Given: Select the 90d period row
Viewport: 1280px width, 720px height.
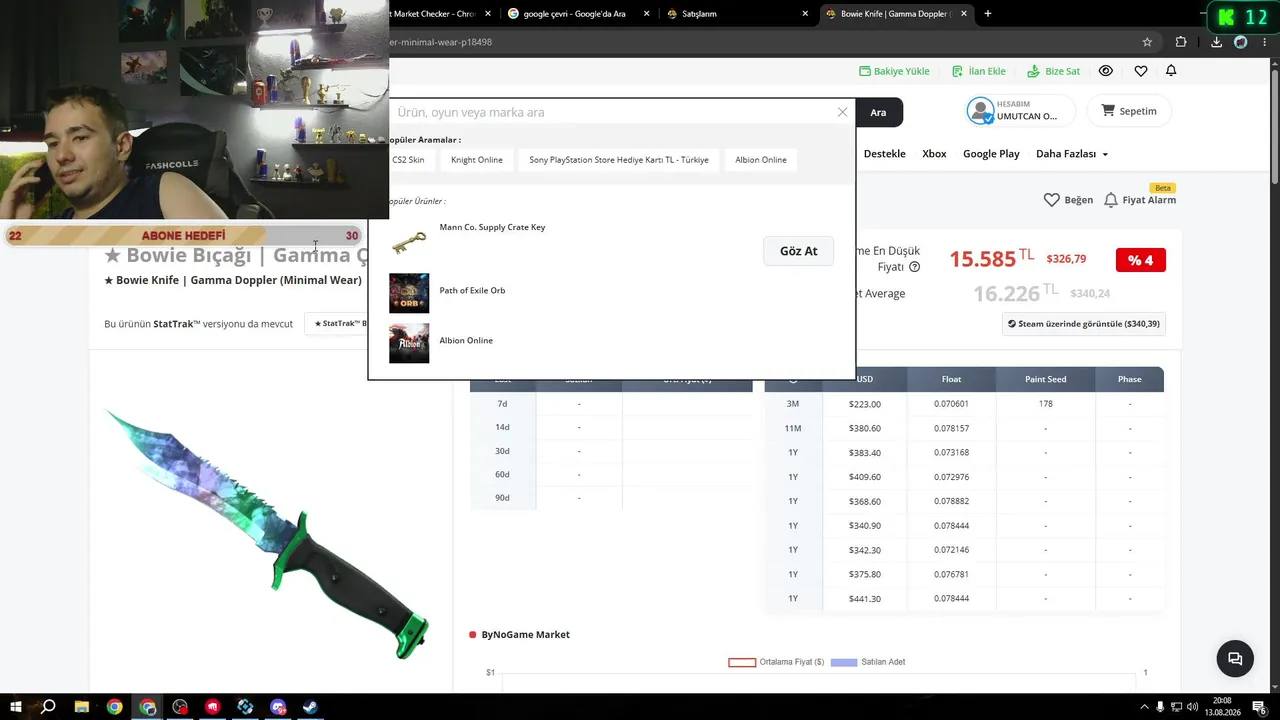Looking at the screenshot, I should (611, 498).
